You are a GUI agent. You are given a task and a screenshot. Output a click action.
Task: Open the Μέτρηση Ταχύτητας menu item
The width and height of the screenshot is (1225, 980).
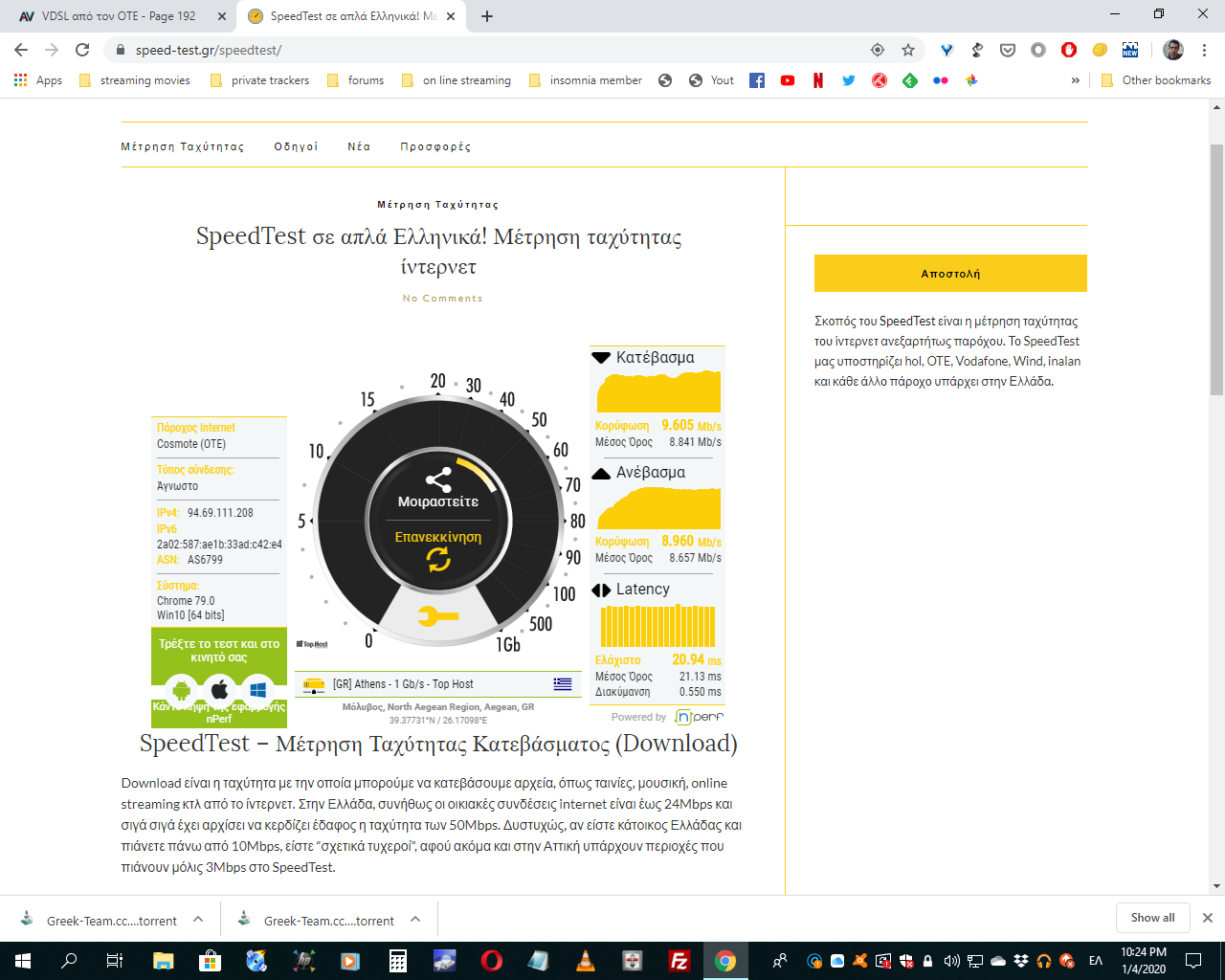point(183,146)
